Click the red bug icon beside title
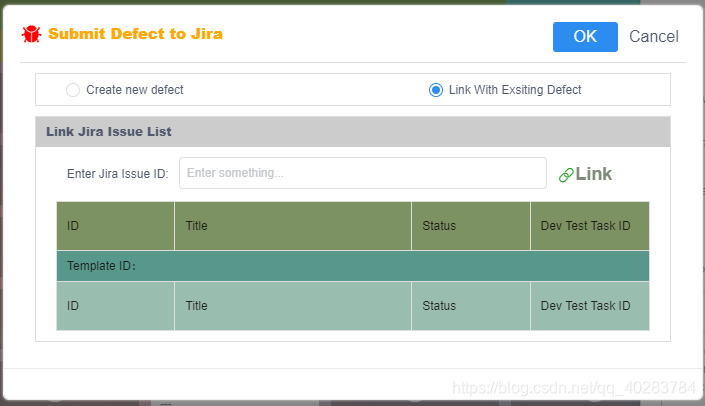Screen dimensions: 705x406 [x=31, y=34]
